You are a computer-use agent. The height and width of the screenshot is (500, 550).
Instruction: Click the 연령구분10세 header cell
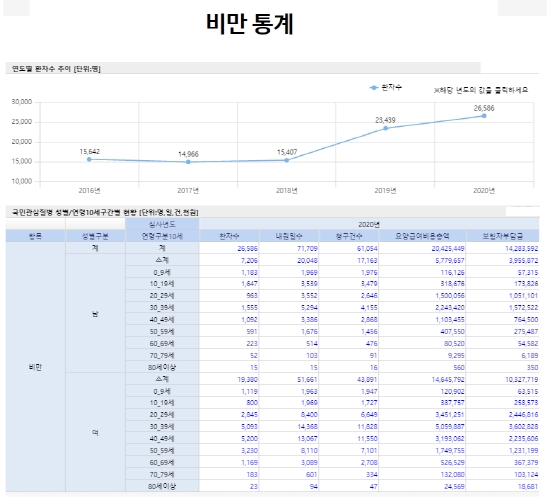tap(162, 236)
